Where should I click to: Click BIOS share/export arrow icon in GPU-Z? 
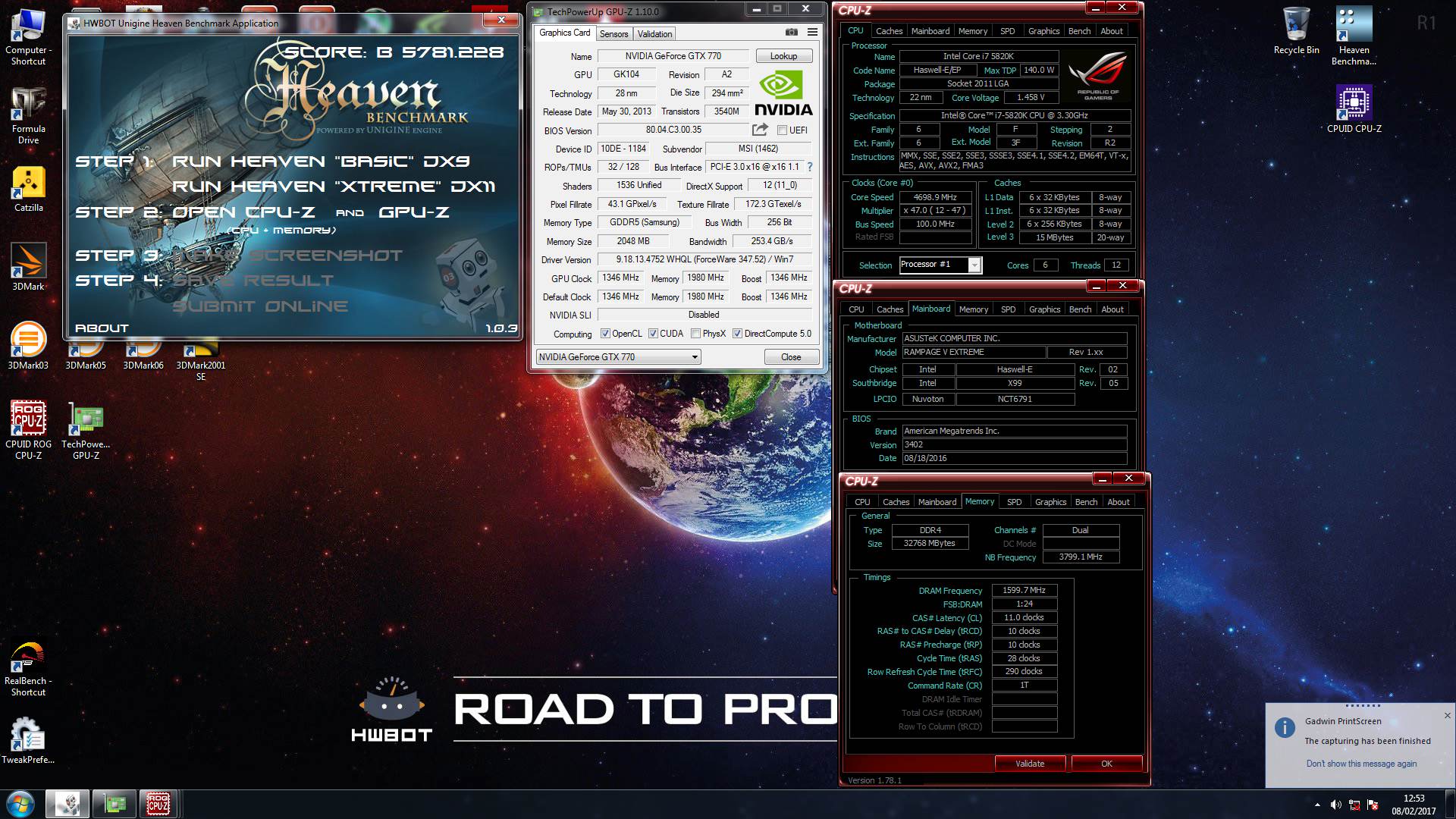tap(760, 130)
